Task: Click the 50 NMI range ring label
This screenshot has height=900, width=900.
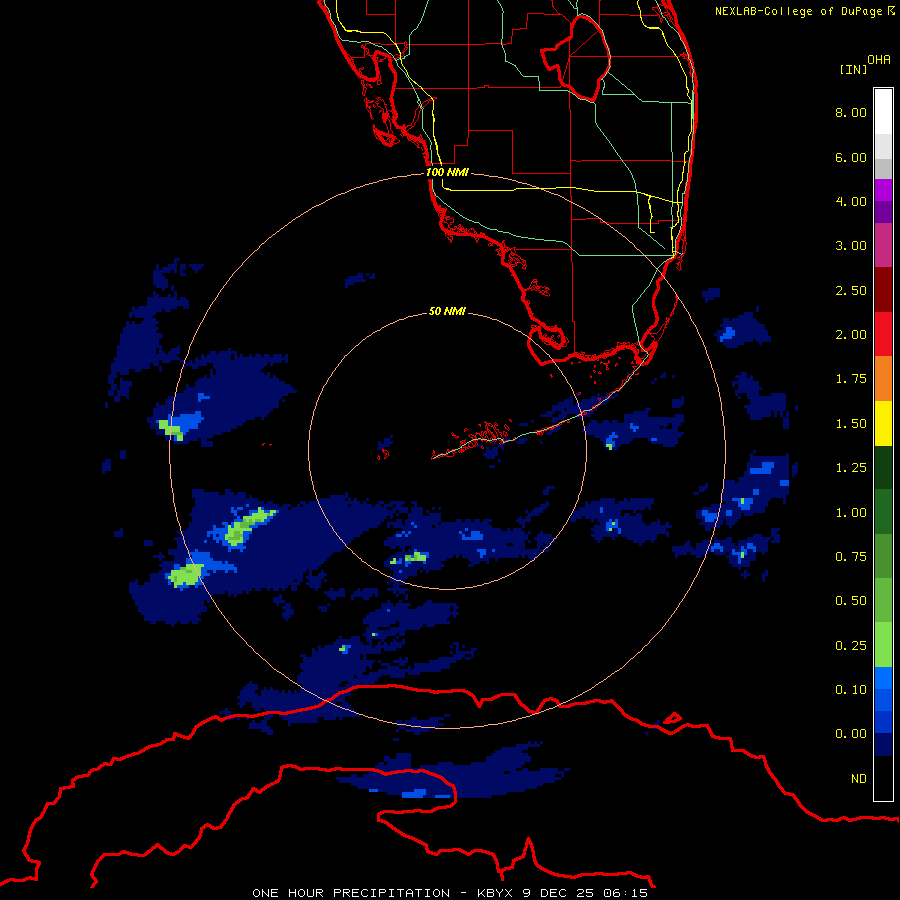Action: click(447, 311)
